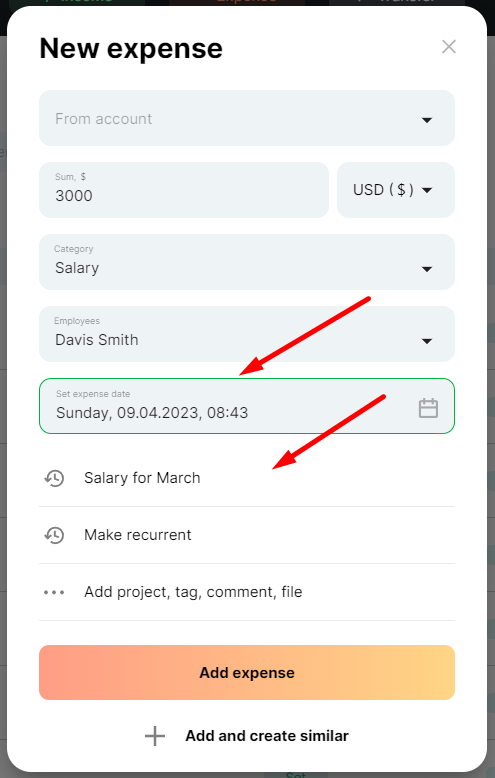495x778 pixels.
Task: Click plus icon next to create similar
Action: click(x=155, y=736)
